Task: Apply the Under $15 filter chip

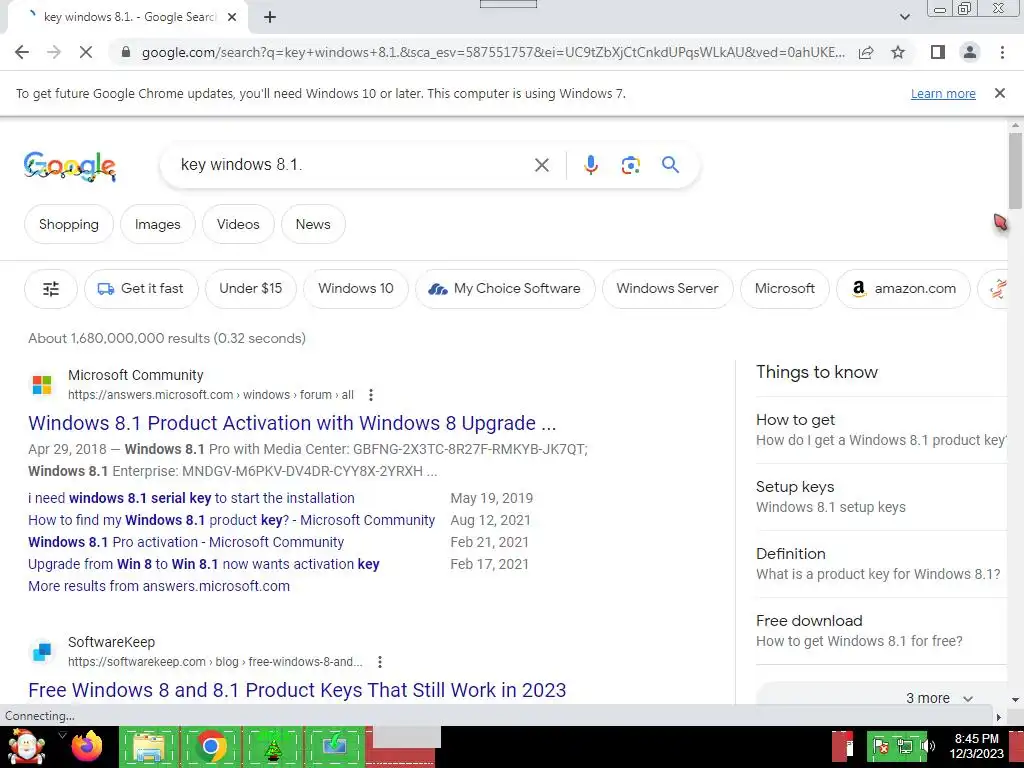Action: pyautogui.click(x=251, y=289)
